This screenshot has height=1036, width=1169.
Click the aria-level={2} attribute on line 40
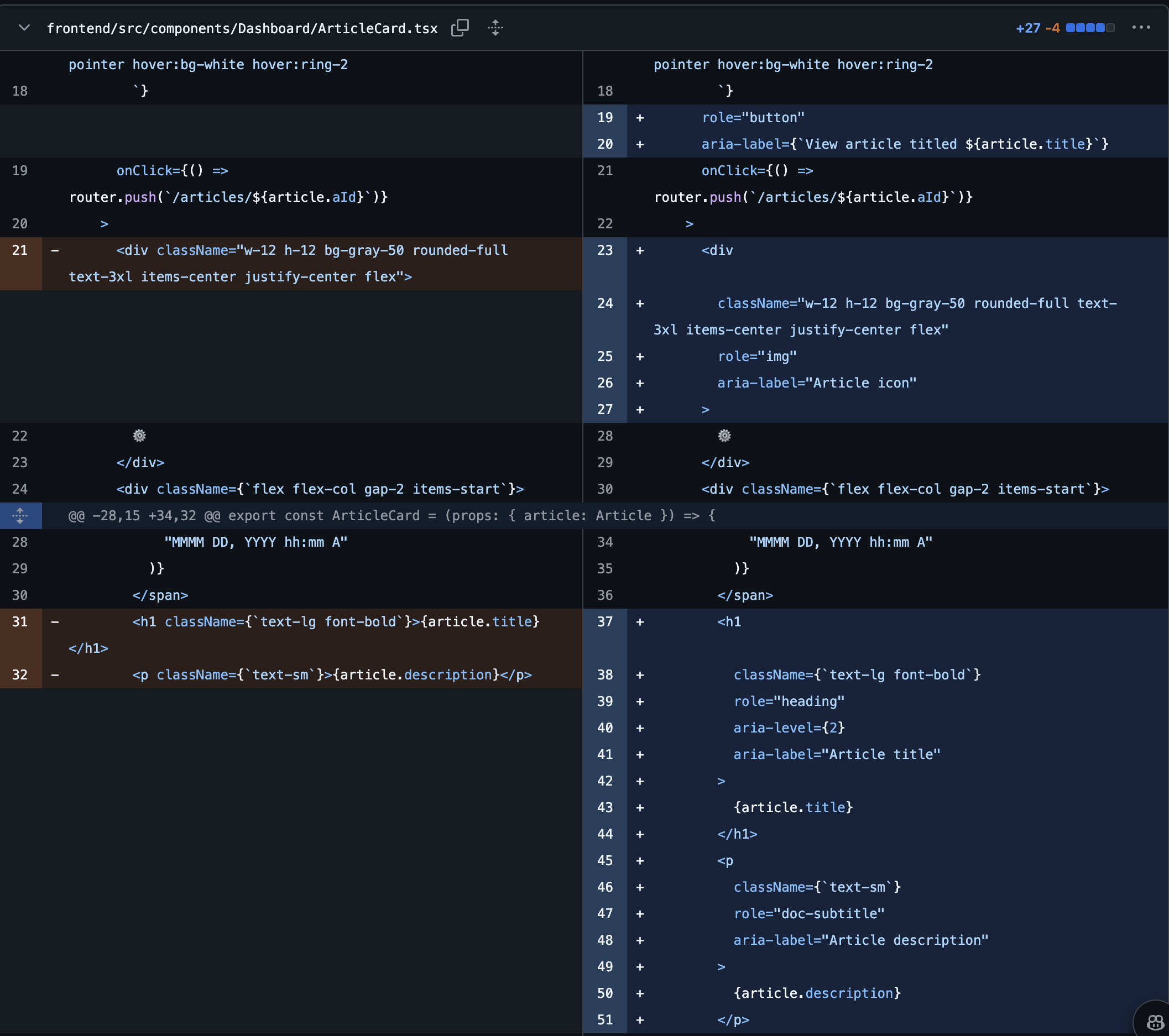point(789,728)
